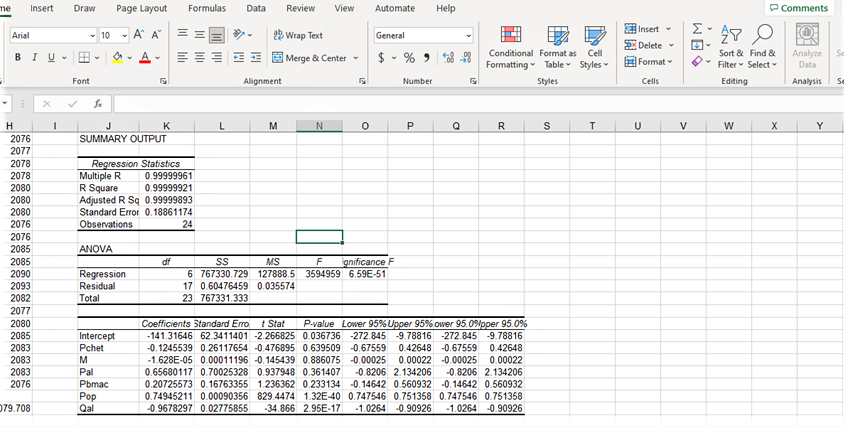Select Bottom Align icon

click(x=216, y=36)
